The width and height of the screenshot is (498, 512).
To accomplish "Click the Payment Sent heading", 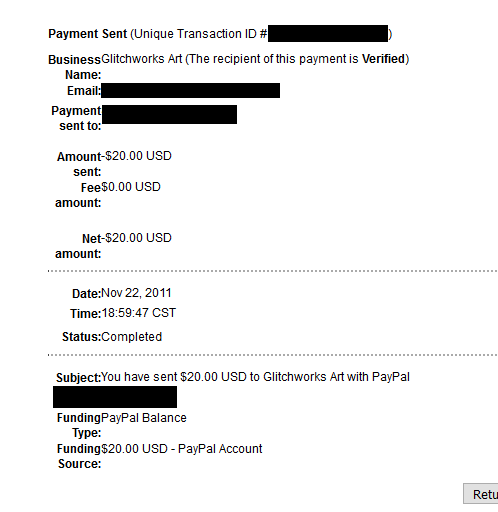I will point(88,34).
